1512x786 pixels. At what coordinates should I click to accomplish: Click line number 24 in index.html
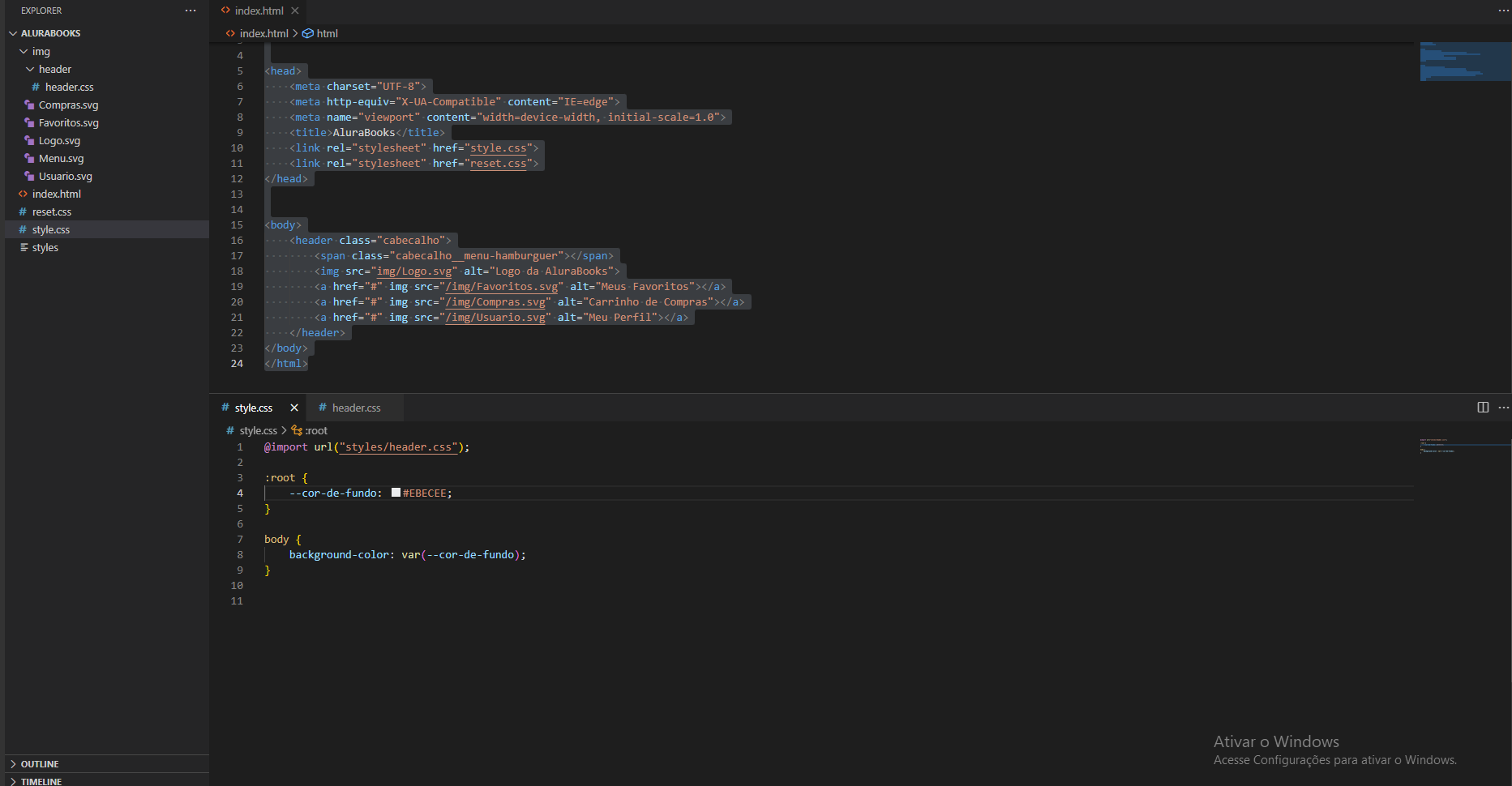pyautogui.click(x=237, y=363)
